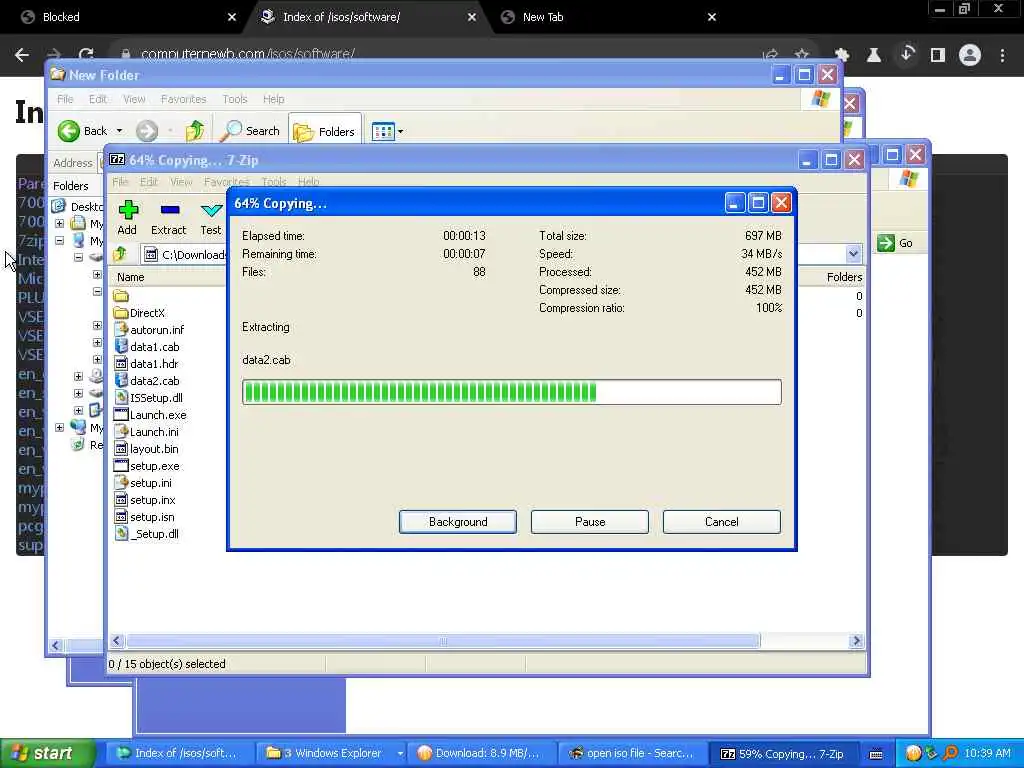Click the 7-Zip Add toolbar icon
The height and width of the screenshot is (768, 1024).
pos(127,210)
